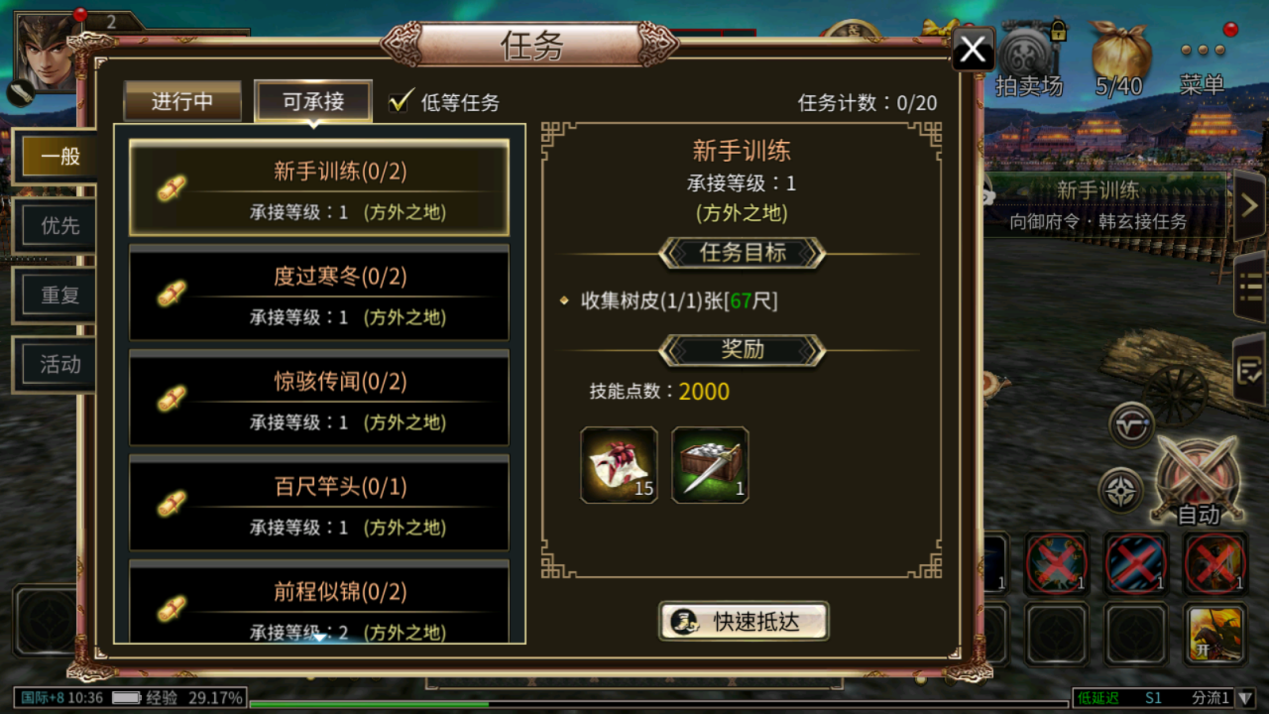Click the sword chest reward item icon

(710, 465)
